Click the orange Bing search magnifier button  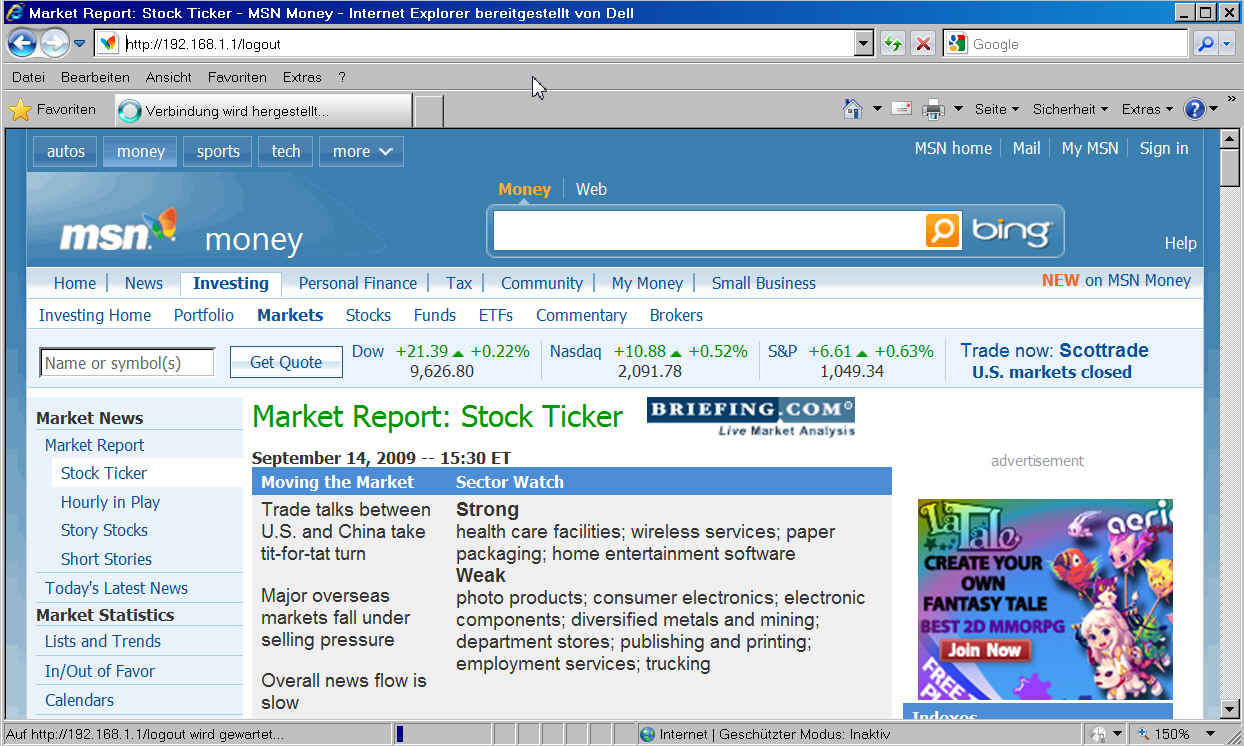(943, 231)
